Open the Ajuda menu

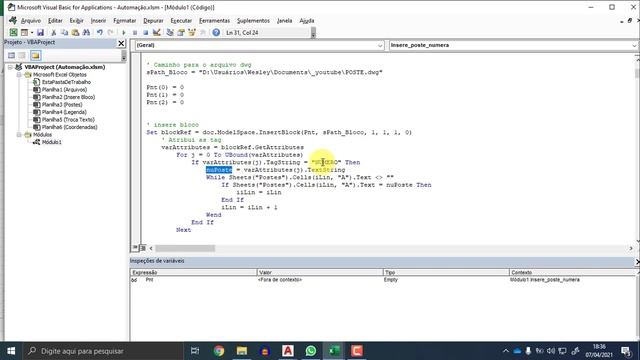tap(307, 21)
